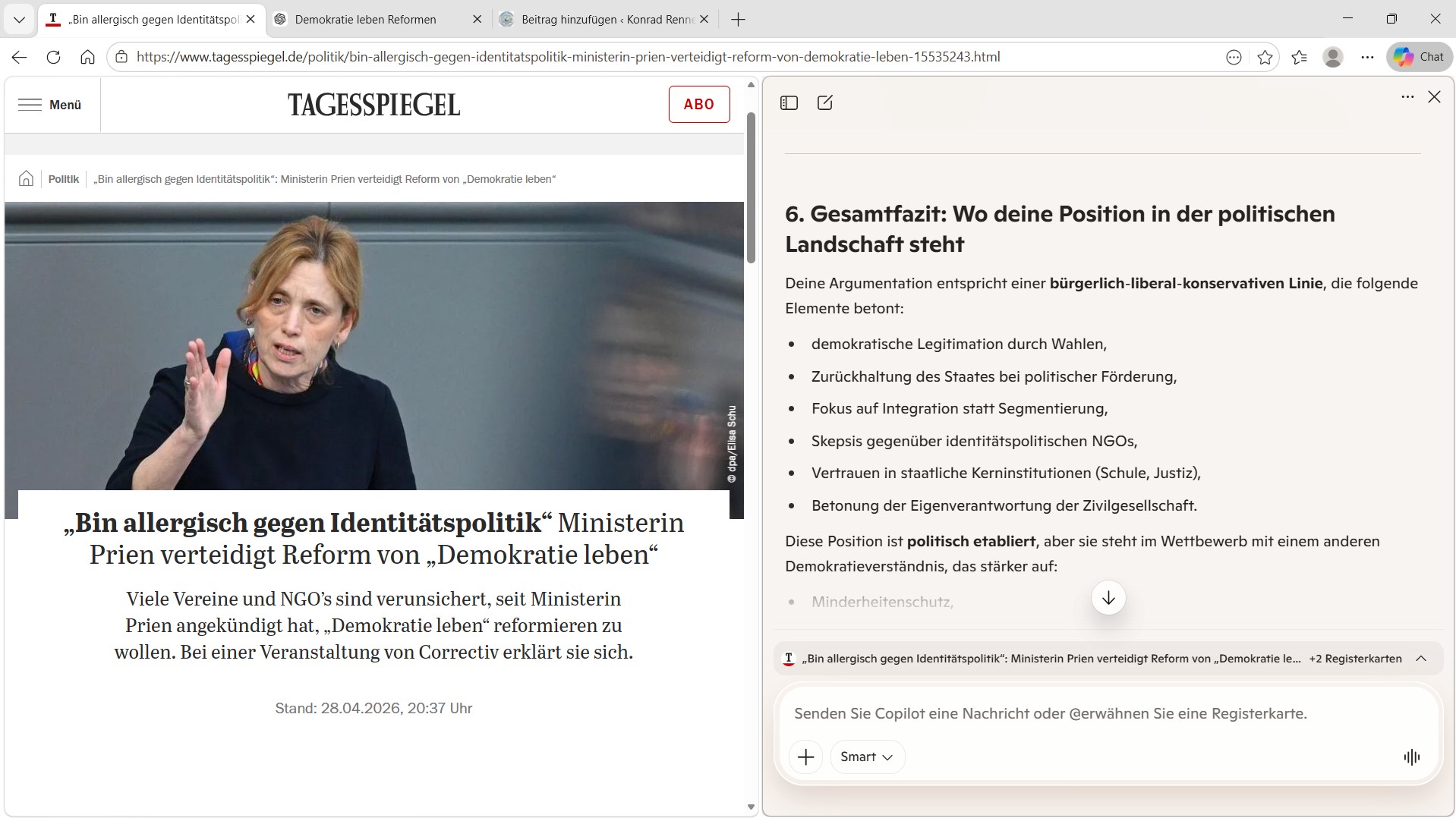Start a new chat with compose icon

tap(824, 103)
